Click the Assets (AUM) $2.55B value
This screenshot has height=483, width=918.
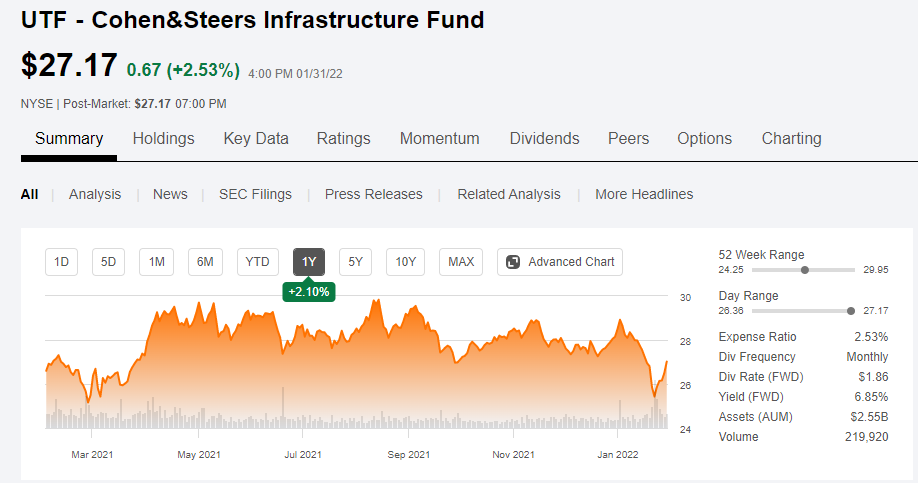pos(869,417)
